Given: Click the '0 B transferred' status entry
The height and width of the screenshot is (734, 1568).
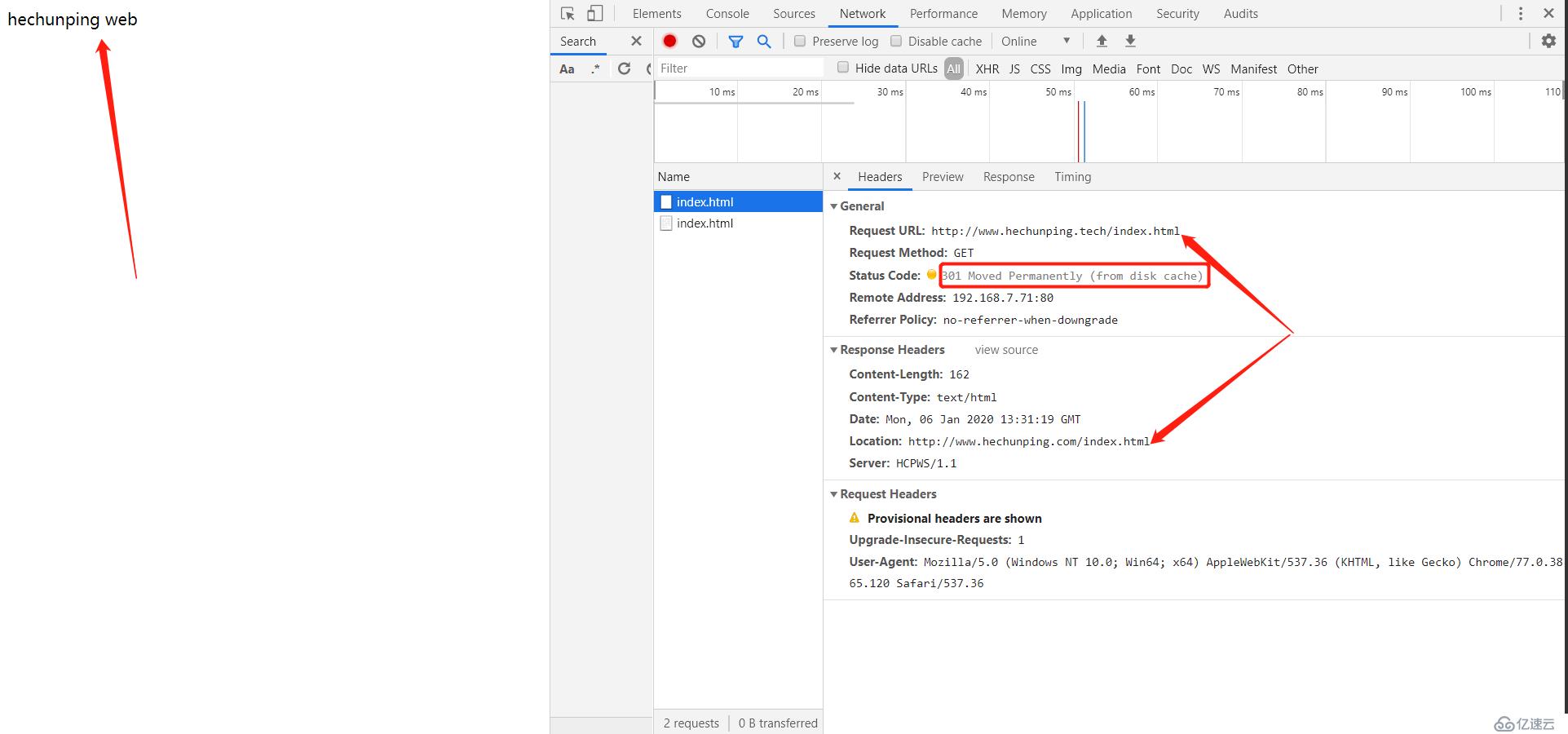Looking at the screenshot, I should point(778,723).
